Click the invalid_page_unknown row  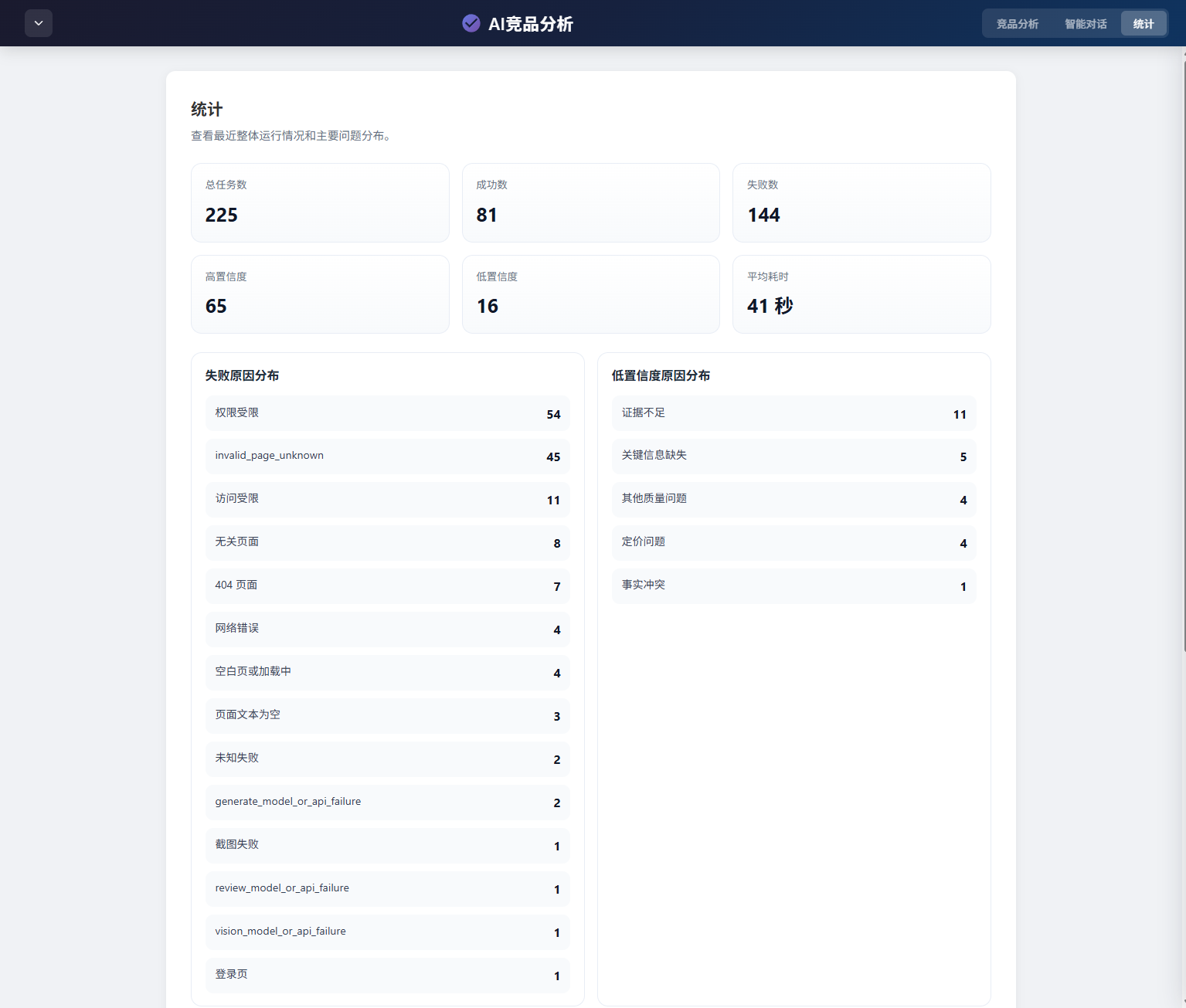tap(387, 456)
